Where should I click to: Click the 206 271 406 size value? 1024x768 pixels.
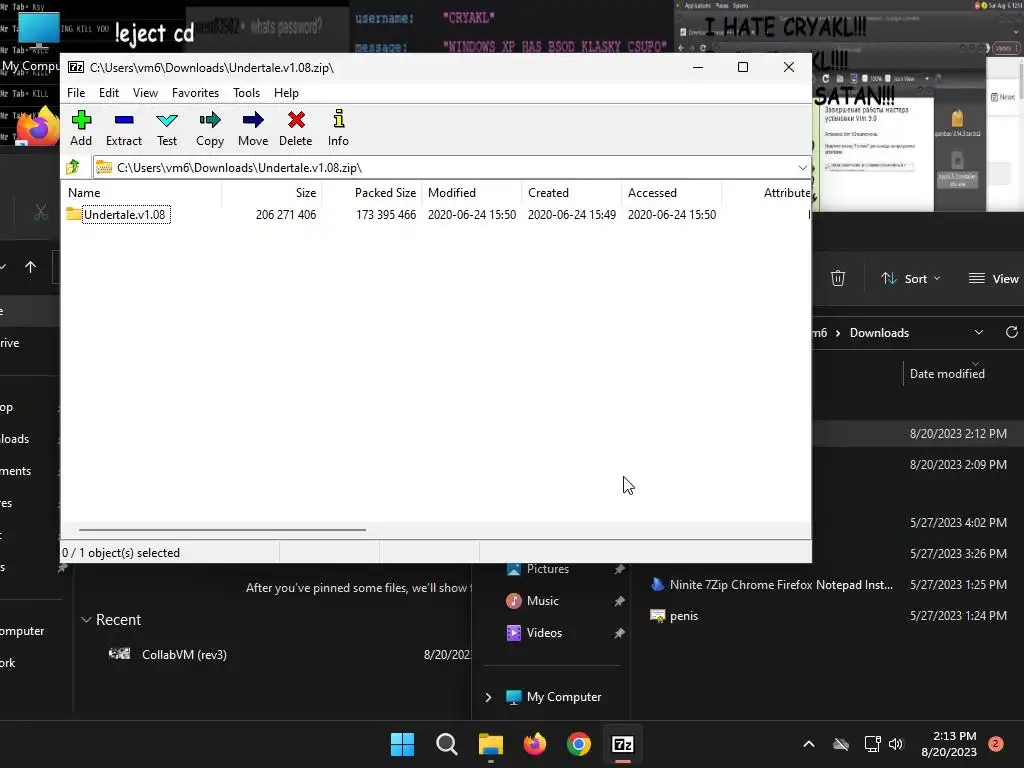tap(286, 215)
